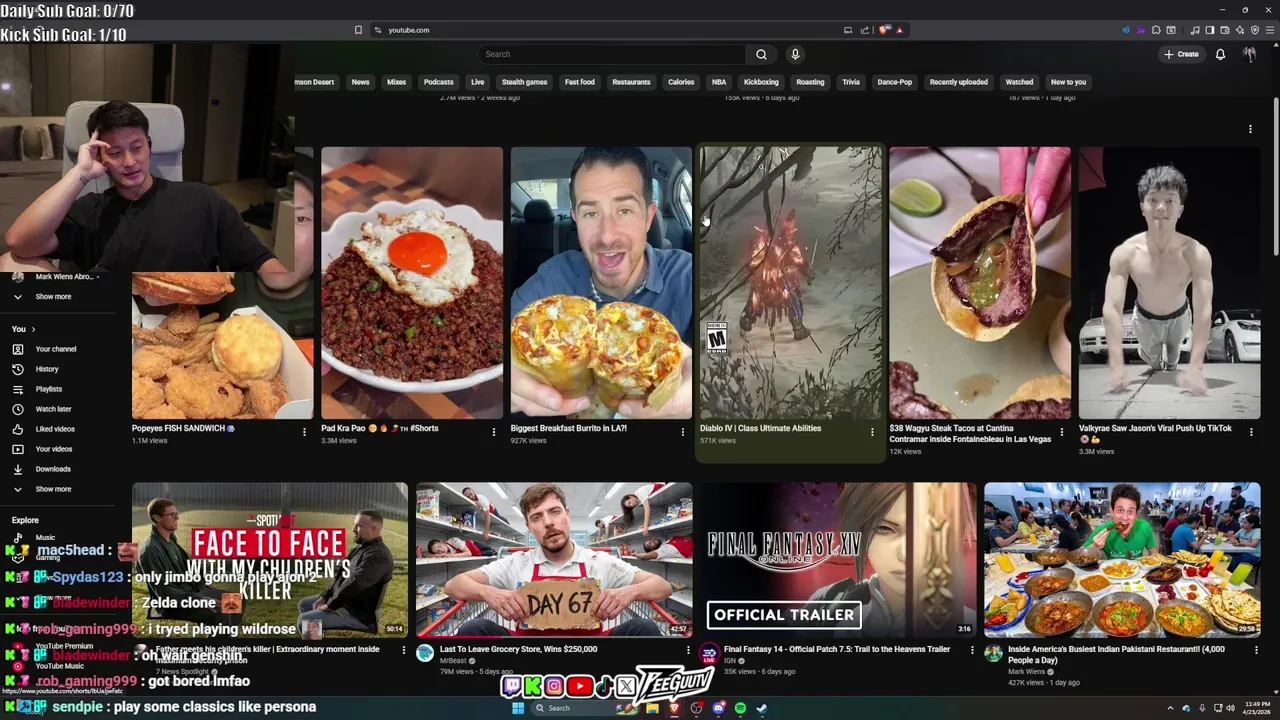This screenshot has width=1280, height=720.
Task: Open the MrBeast DAY 67 video thumbnail
Action: (554, 560)
